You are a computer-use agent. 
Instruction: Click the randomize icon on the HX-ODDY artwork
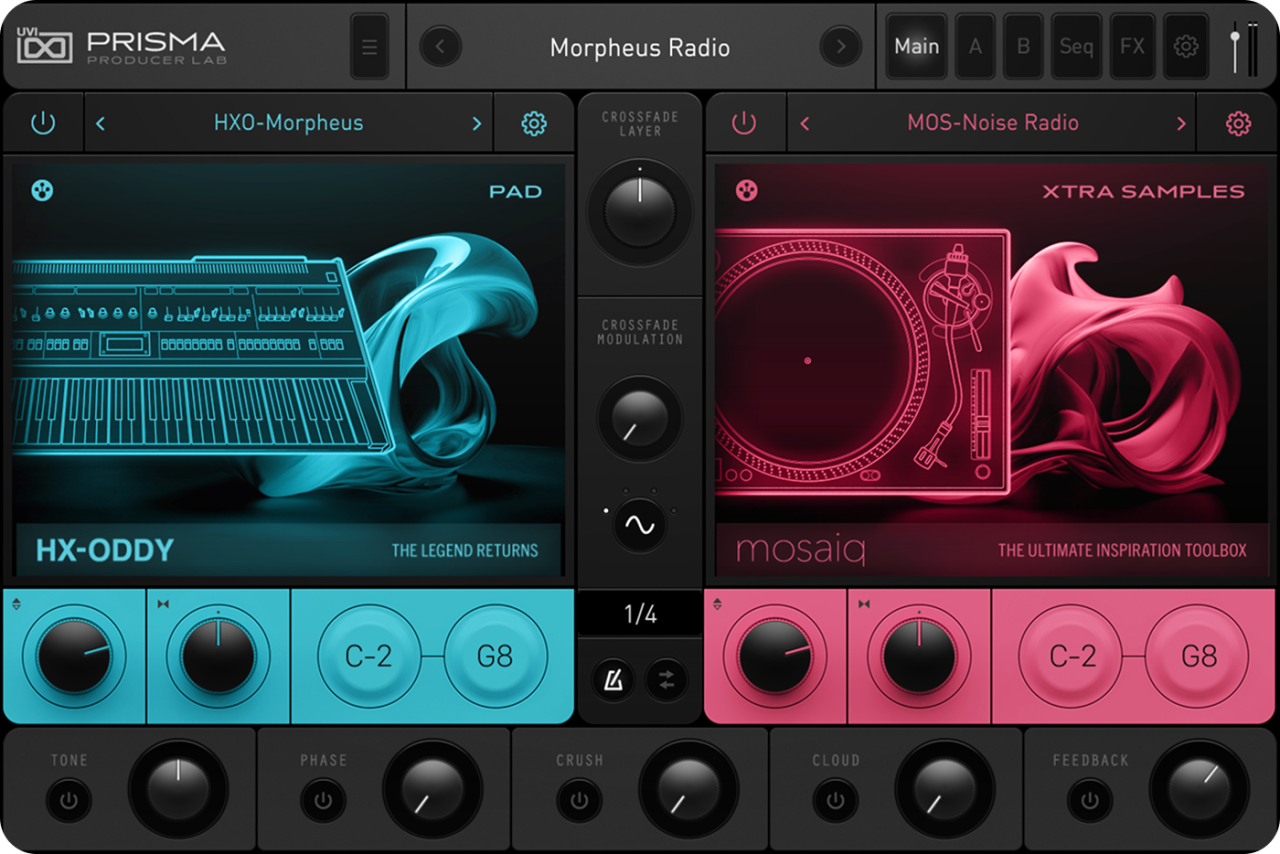(x=42, y=190)
